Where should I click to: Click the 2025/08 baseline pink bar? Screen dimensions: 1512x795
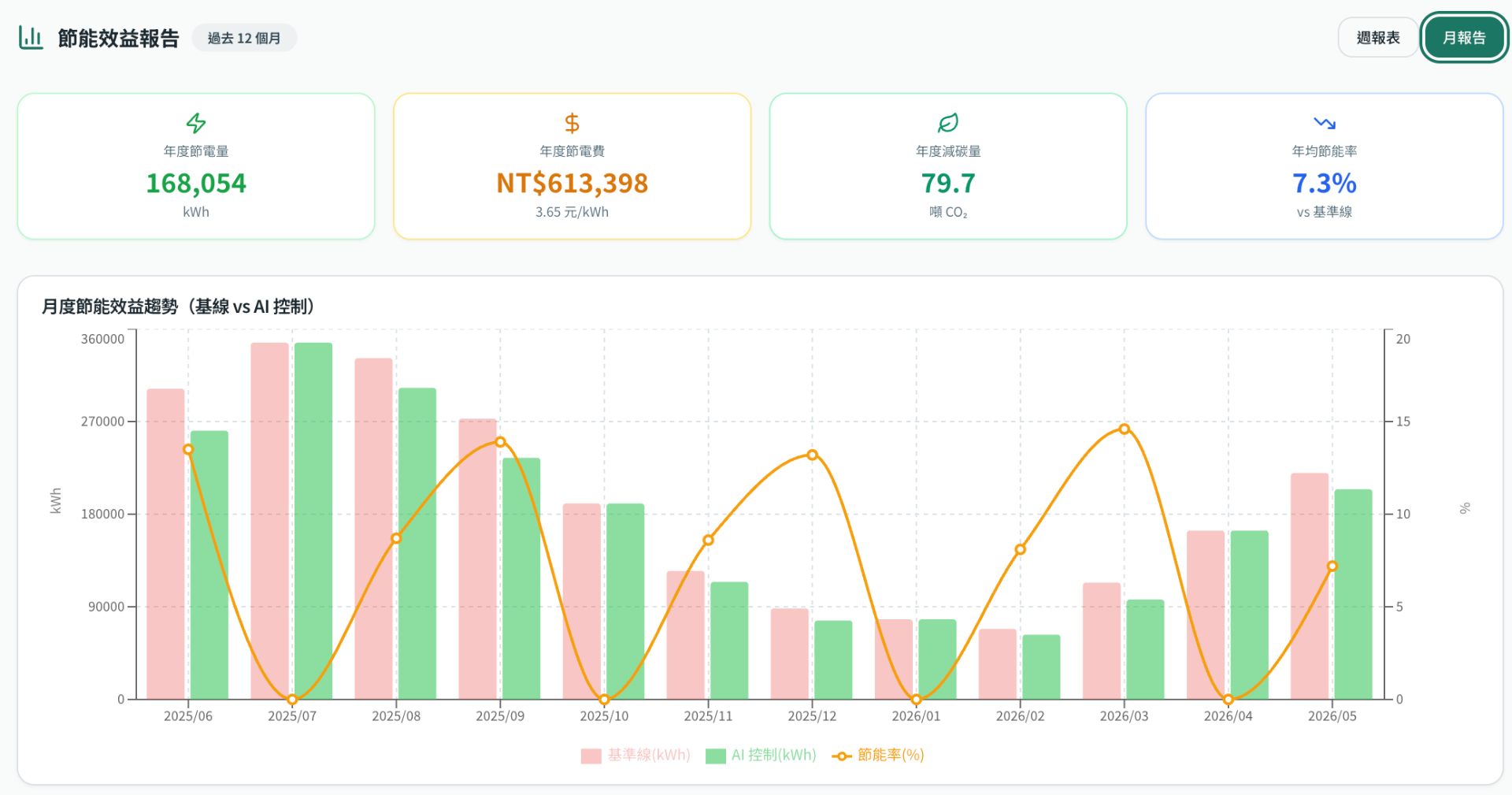[373, 529]
